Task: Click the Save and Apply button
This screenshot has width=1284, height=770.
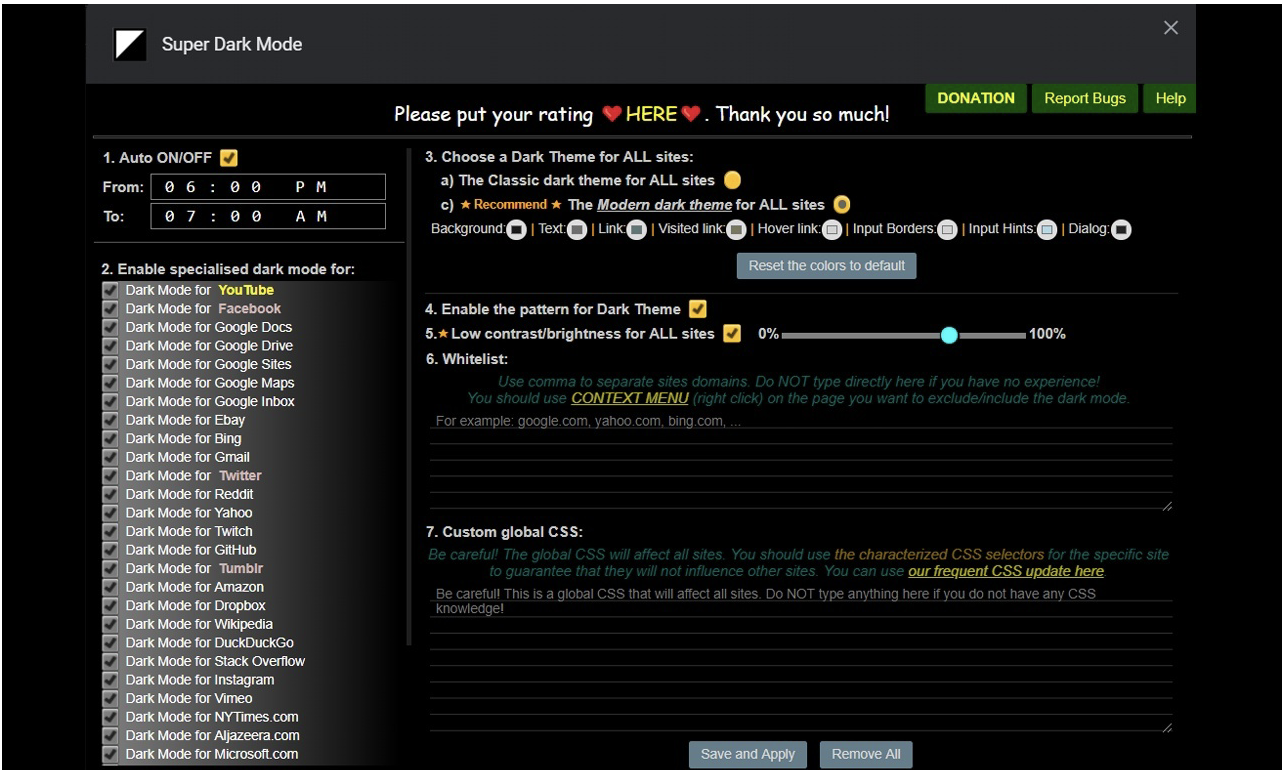Action: (x=748, y=754)
